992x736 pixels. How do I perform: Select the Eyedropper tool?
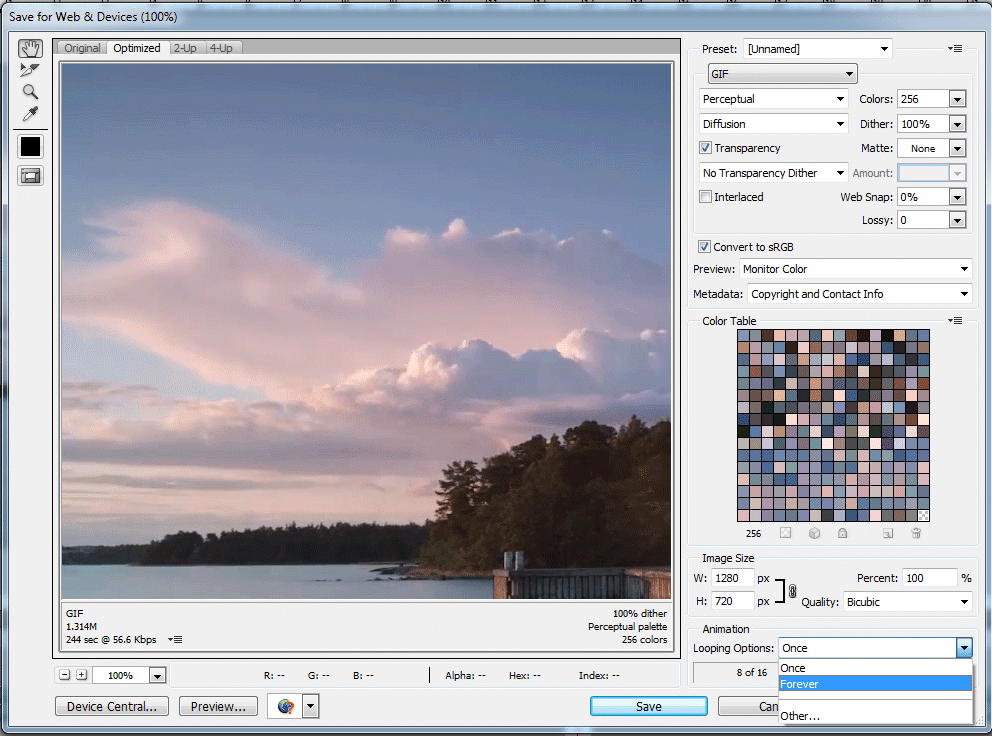pos(30,115)
